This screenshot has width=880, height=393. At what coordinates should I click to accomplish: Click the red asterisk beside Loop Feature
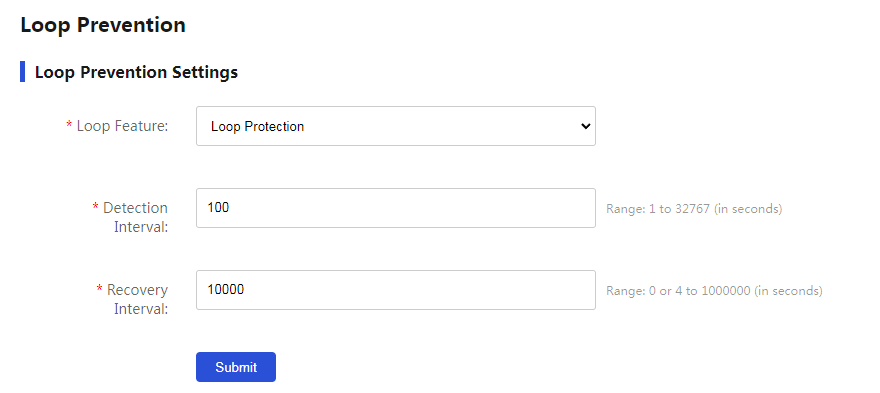coord(70,126)
